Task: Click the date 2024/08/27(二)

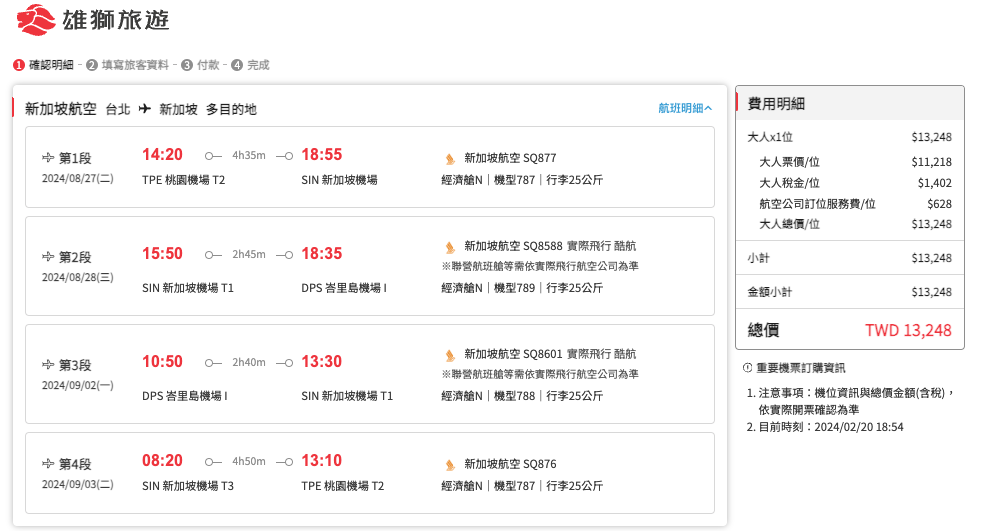Action: [77, 178]
